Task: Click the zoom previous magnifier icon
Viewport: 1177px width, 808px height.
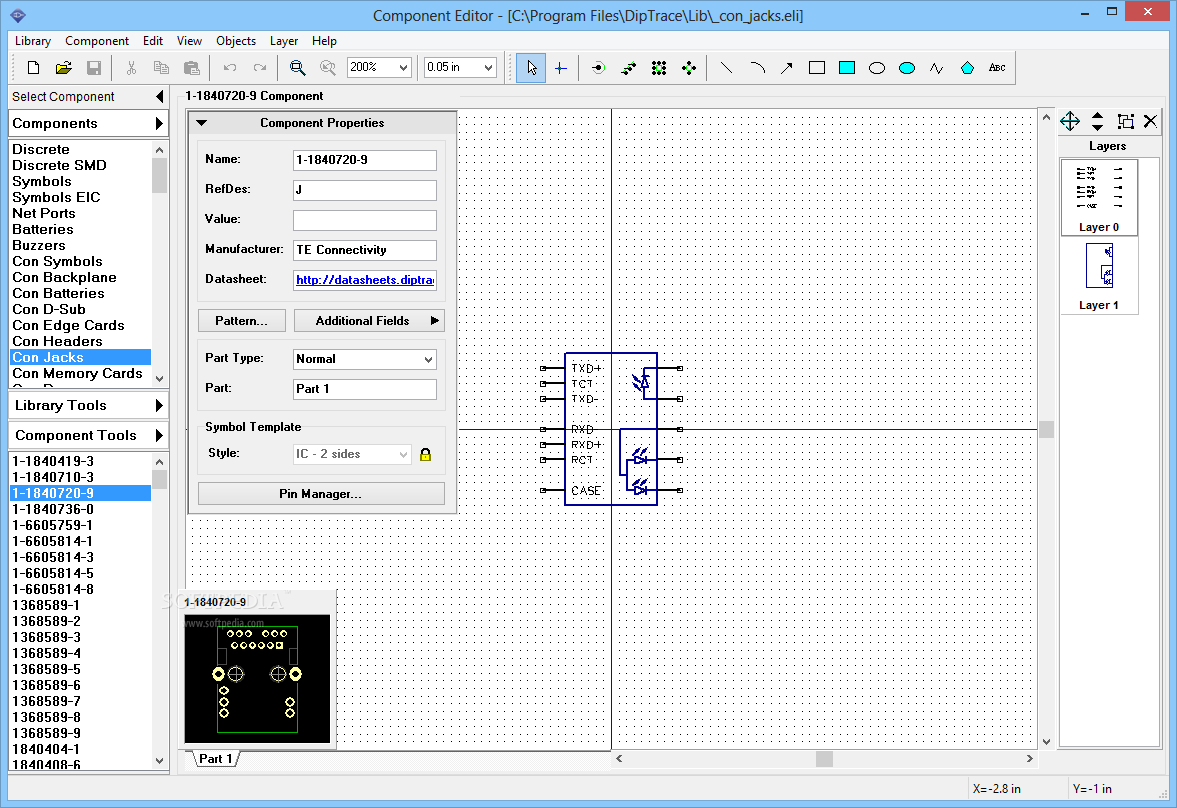Action: point(327,68)
